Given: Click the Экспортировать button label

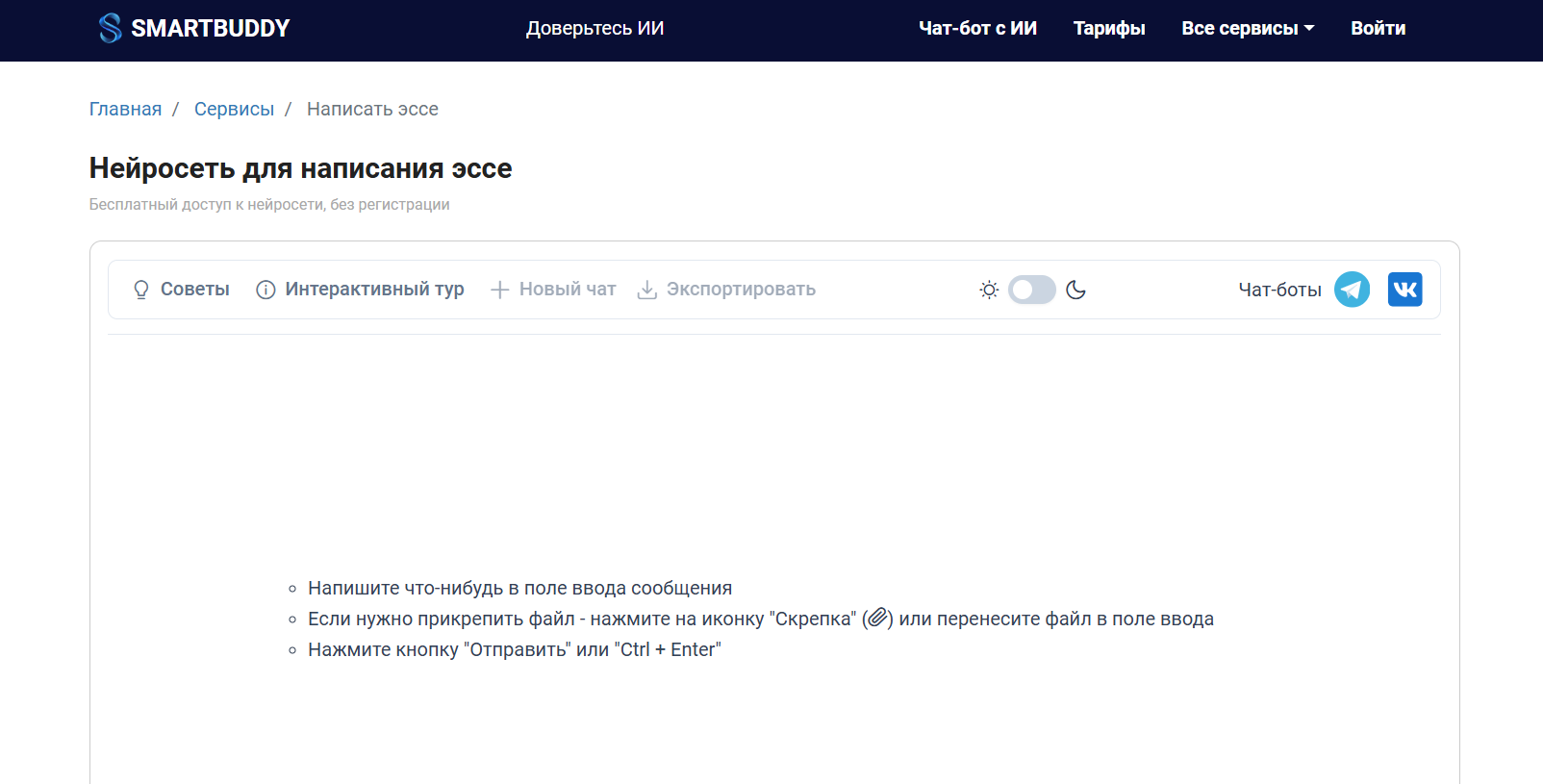Looking at the screenshot, I should [741, 290].
